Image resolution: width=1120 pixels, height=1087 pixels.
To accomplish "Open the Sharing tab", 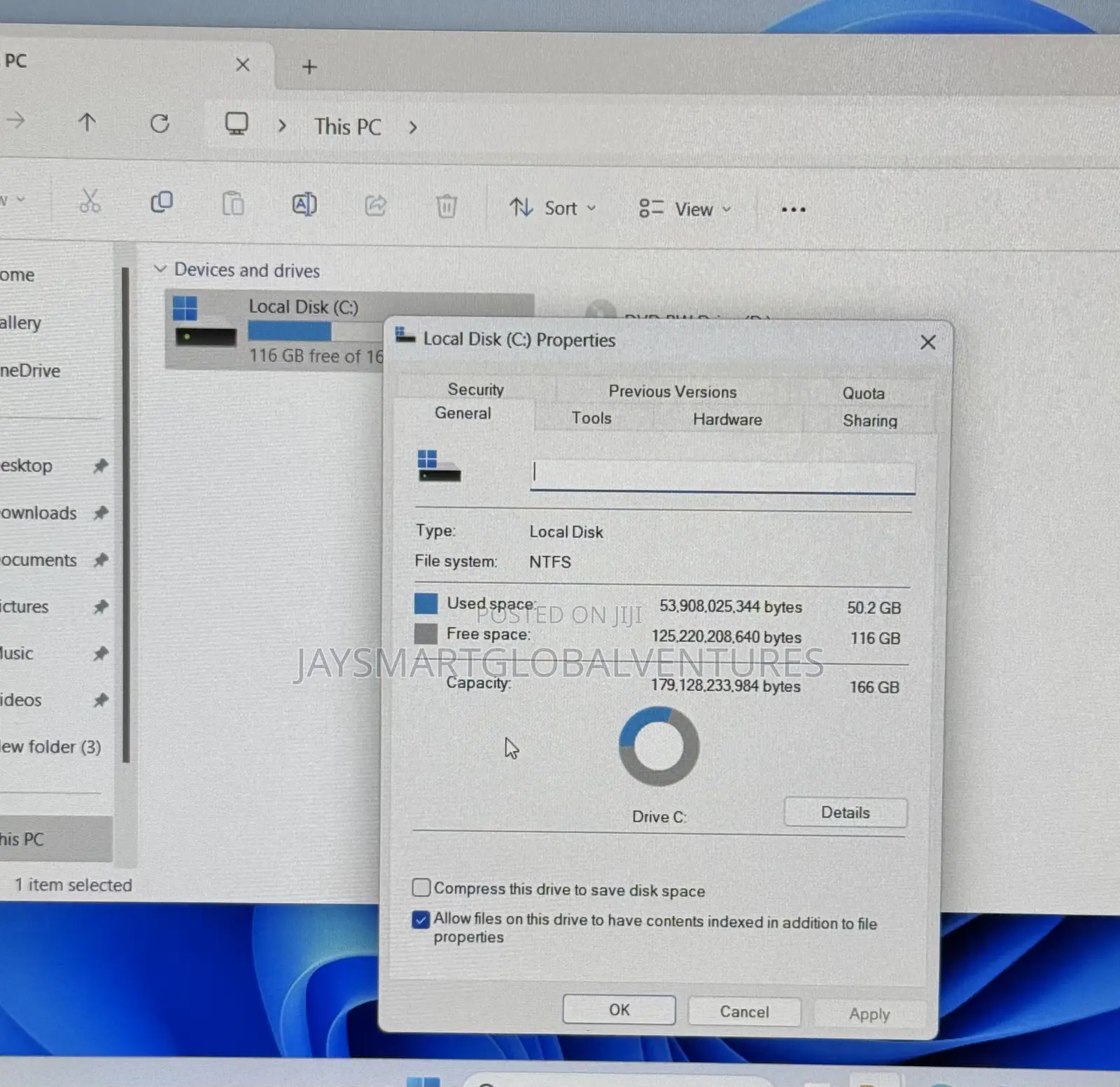I will 869,420.
